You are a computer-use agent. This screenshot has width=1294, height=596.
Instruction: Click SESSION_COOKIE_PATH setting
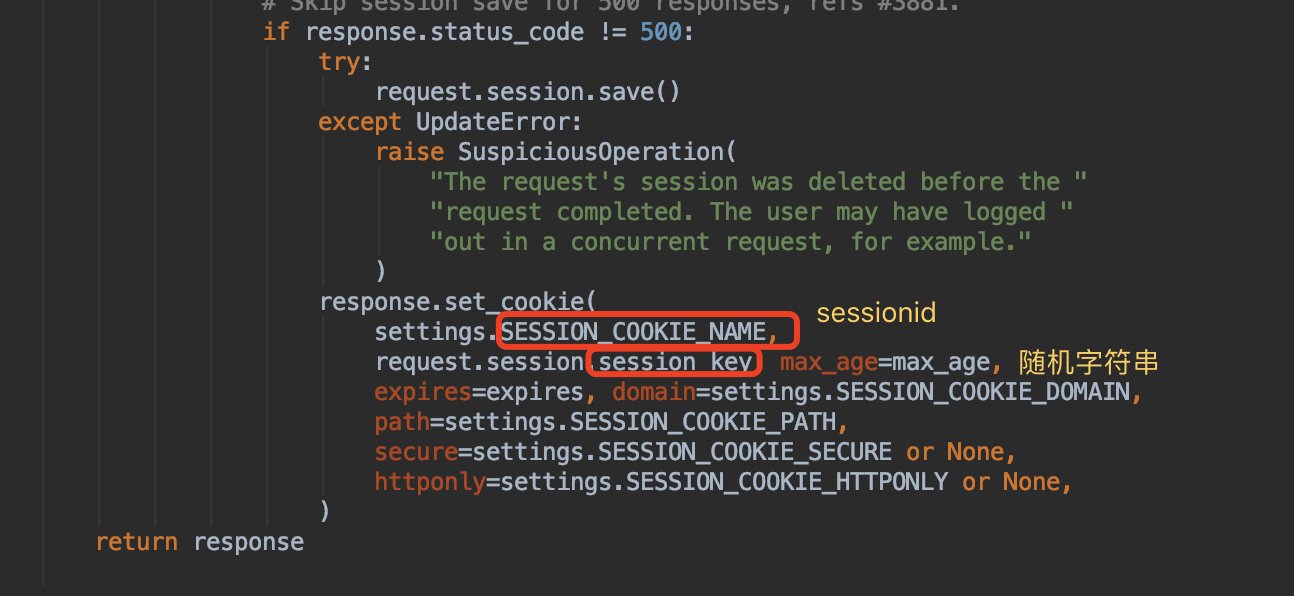pyautogui.click(x=708, y=421)
